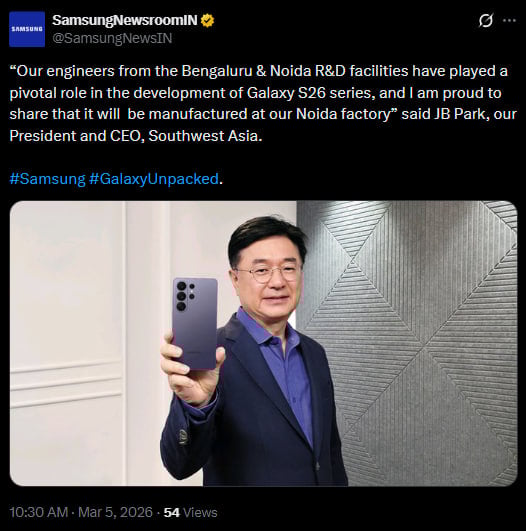
Task: Click the 10:30 AM post time
Action: [39, 512]
